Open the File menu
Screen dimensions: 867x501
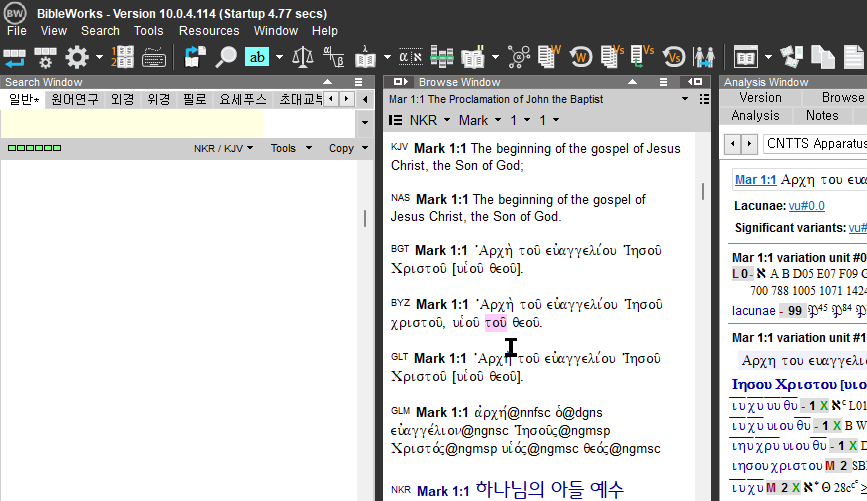point(17,31)
